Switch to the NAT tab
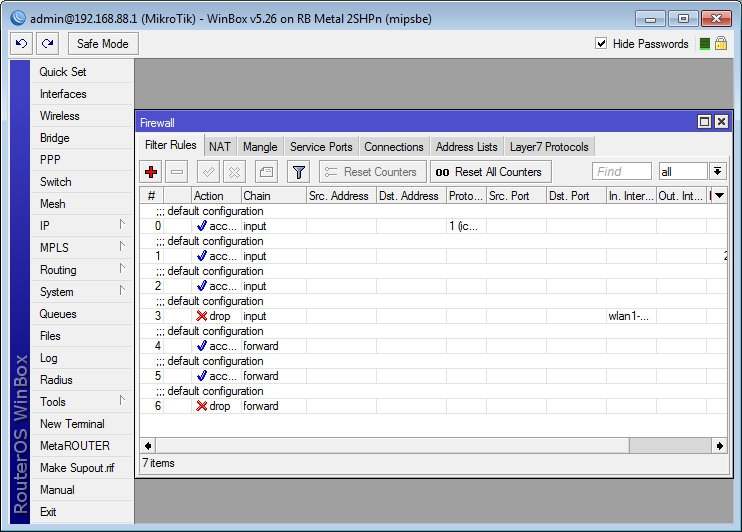Screen dimensions: 742x532 point(220,147)
